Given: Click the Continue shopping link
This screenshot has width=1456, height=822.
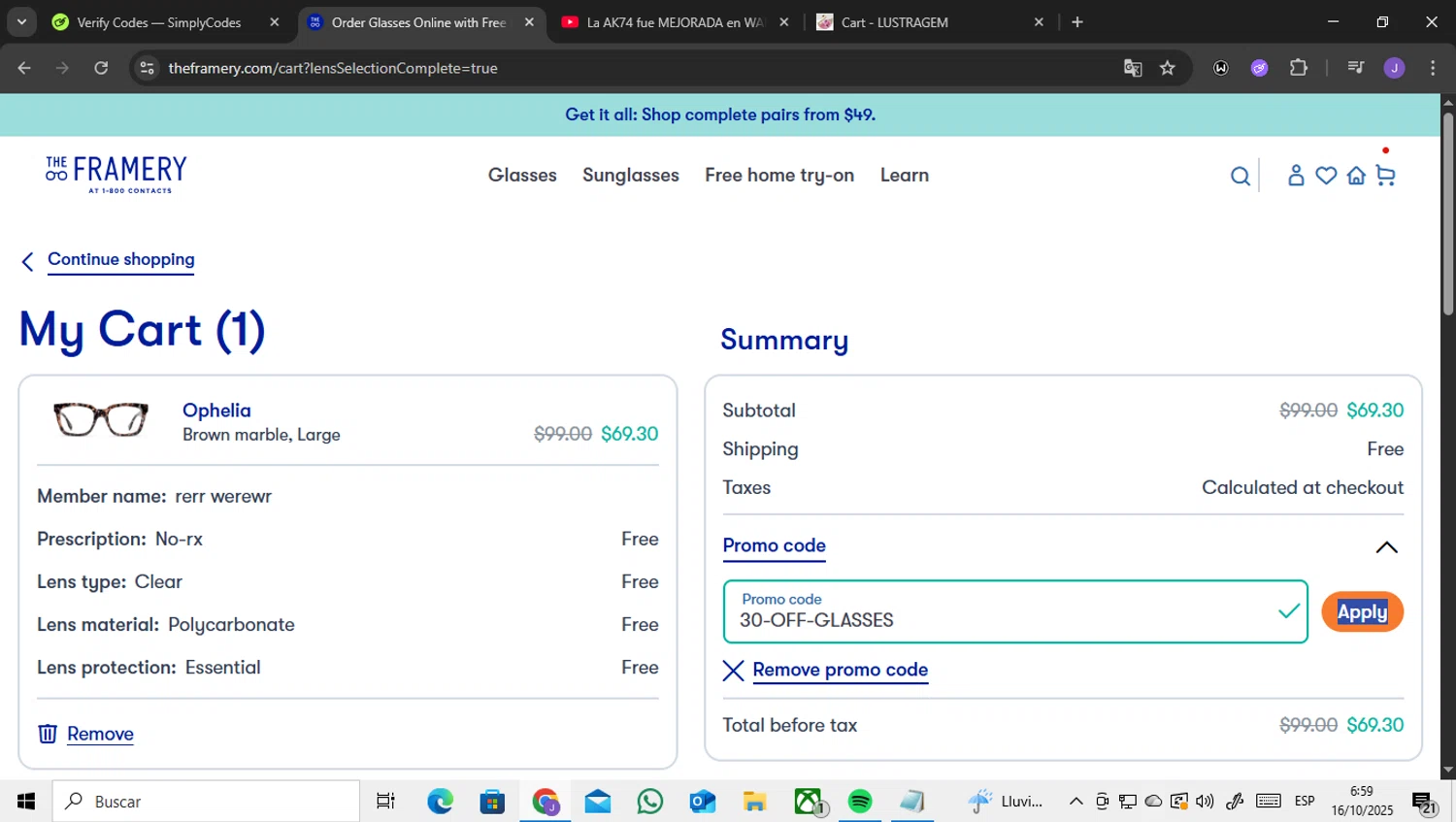Looking at the screenshot, I should tap(121, 260).
